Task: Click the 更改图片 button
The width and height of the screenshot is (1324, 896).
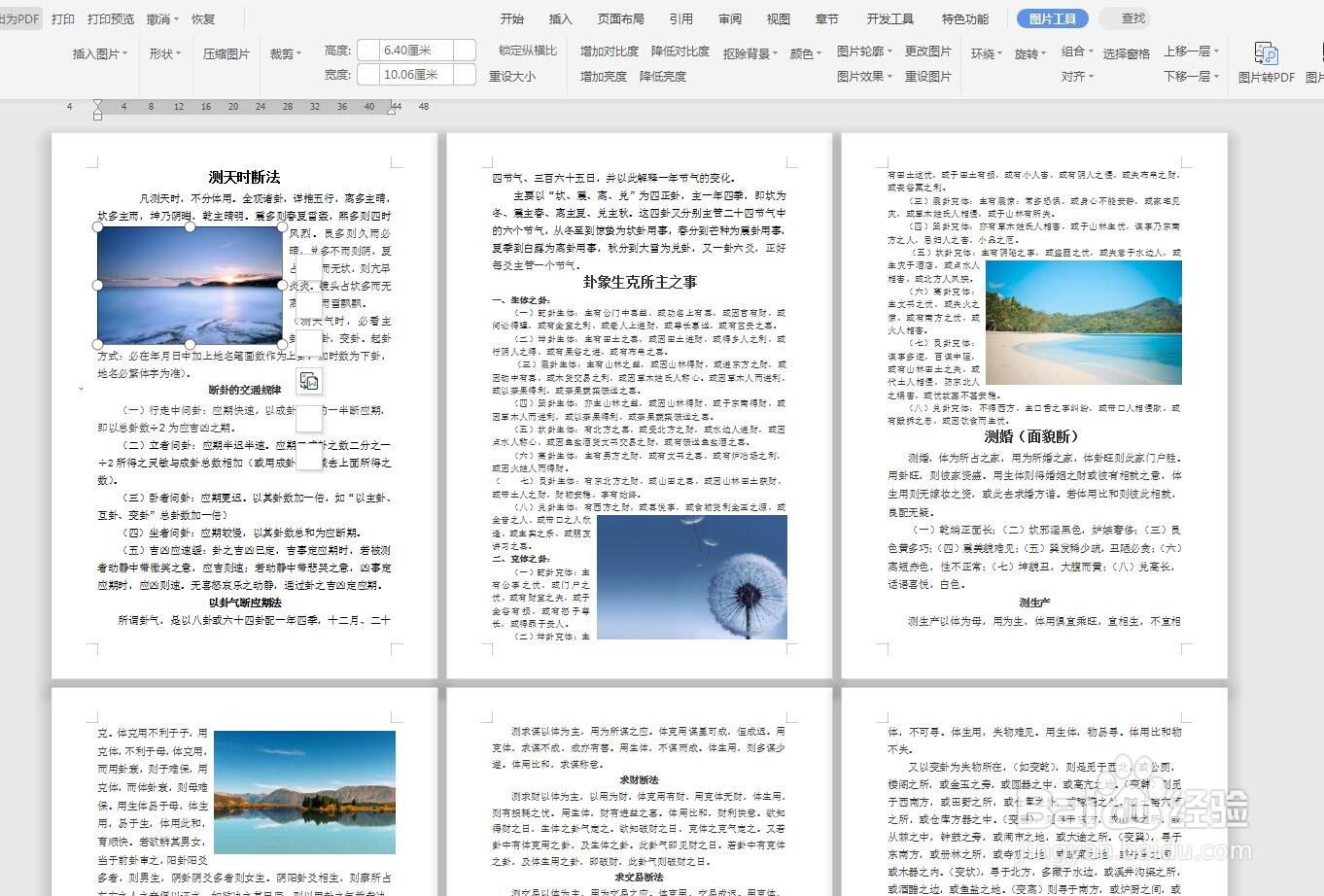Action: point(928,51)
